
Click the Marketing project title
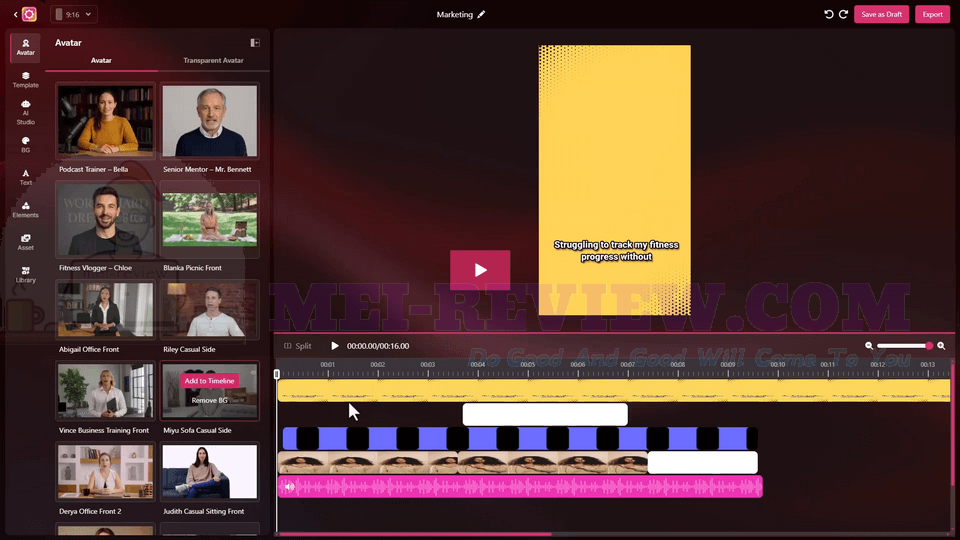tap(454, 14)
